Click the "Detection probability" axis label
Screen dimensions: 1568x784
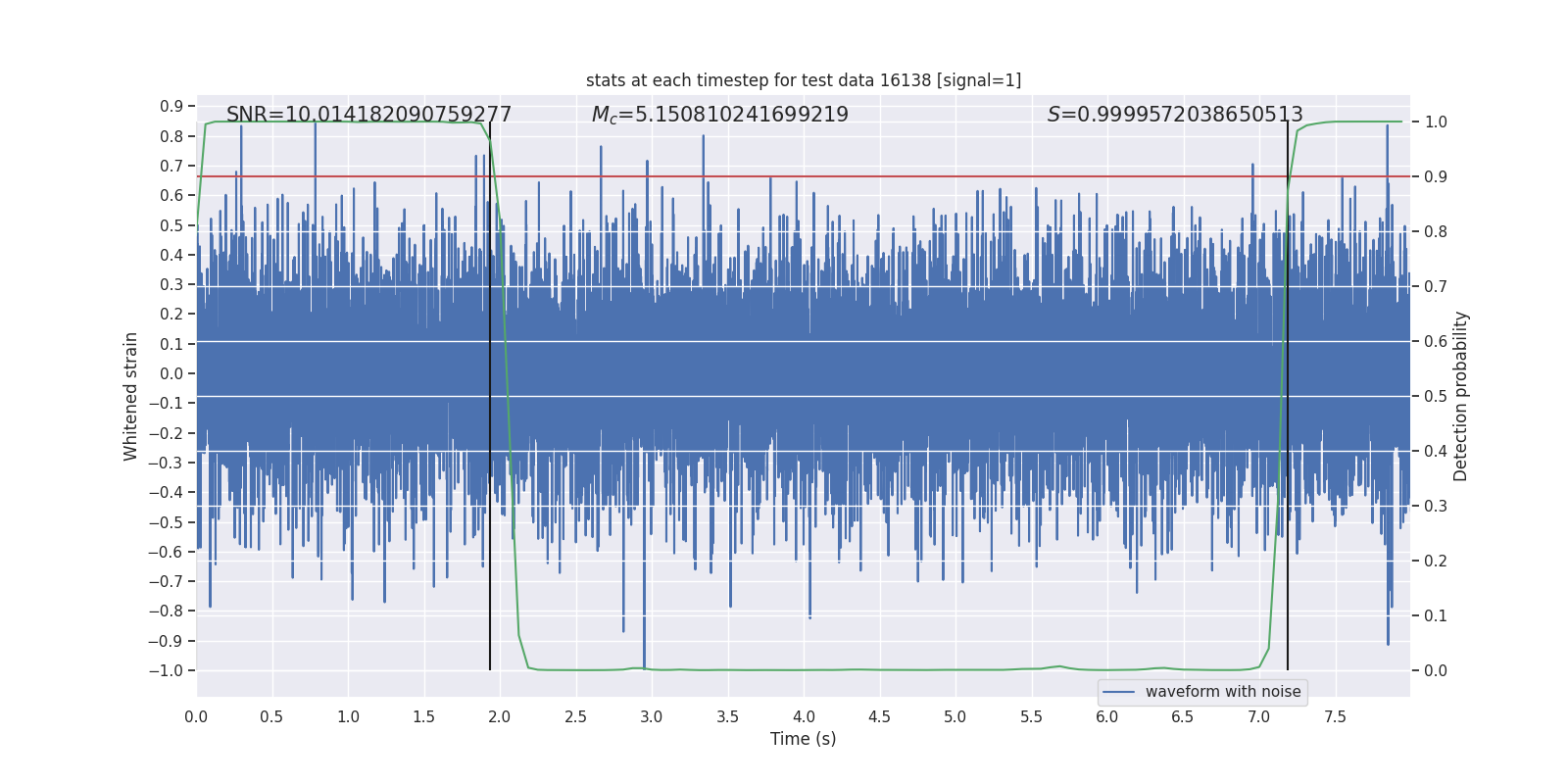pos(1461,396)
